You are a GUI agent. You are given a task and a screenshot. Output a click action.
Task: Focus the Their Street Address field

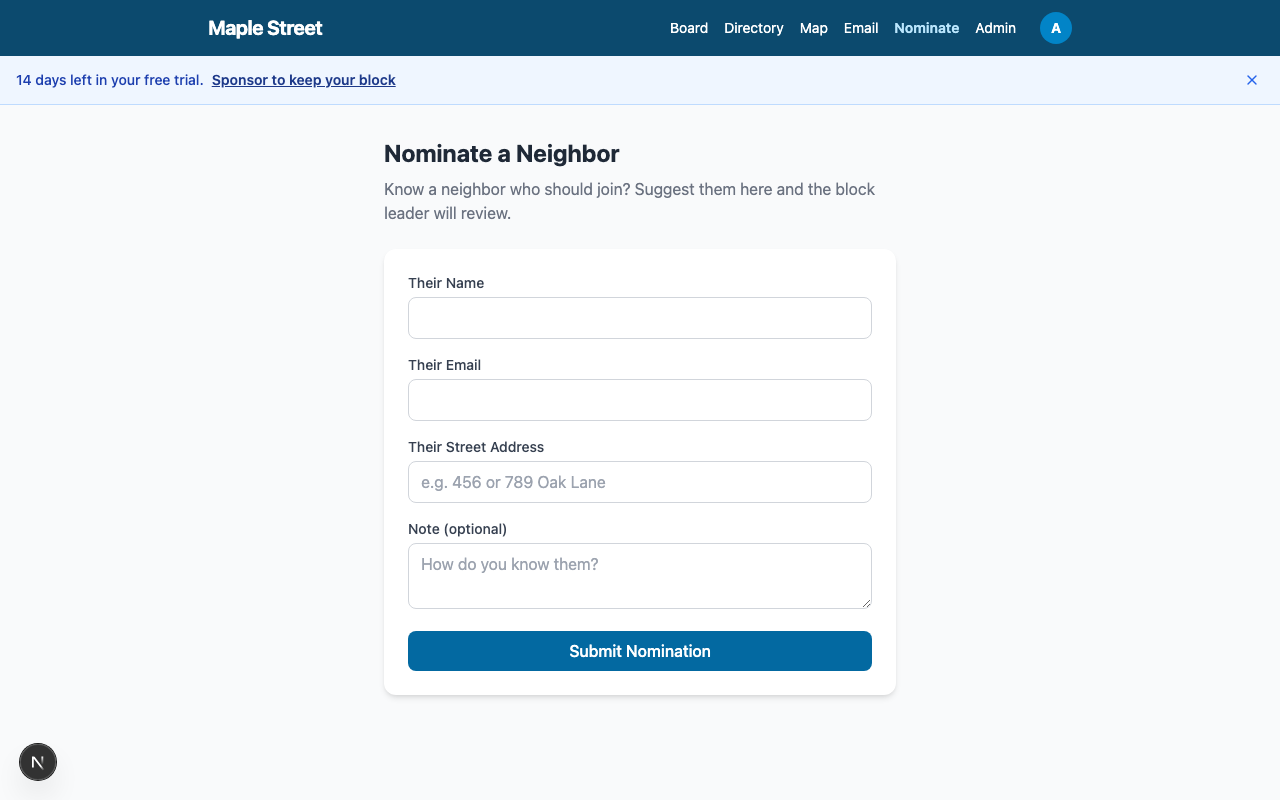click(639, 481)
